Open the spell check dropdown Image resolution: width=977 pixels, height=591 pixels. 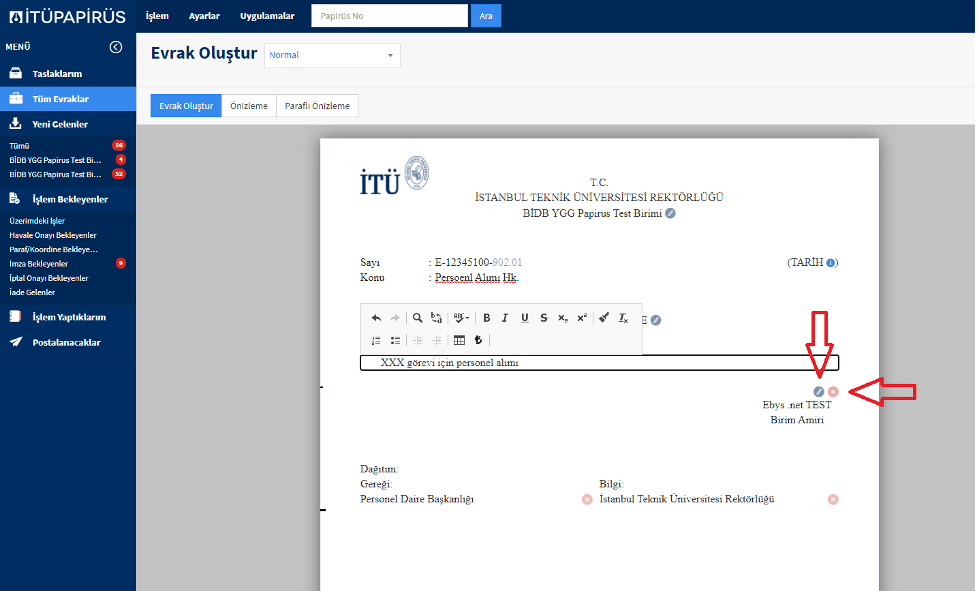coord(461,318)
